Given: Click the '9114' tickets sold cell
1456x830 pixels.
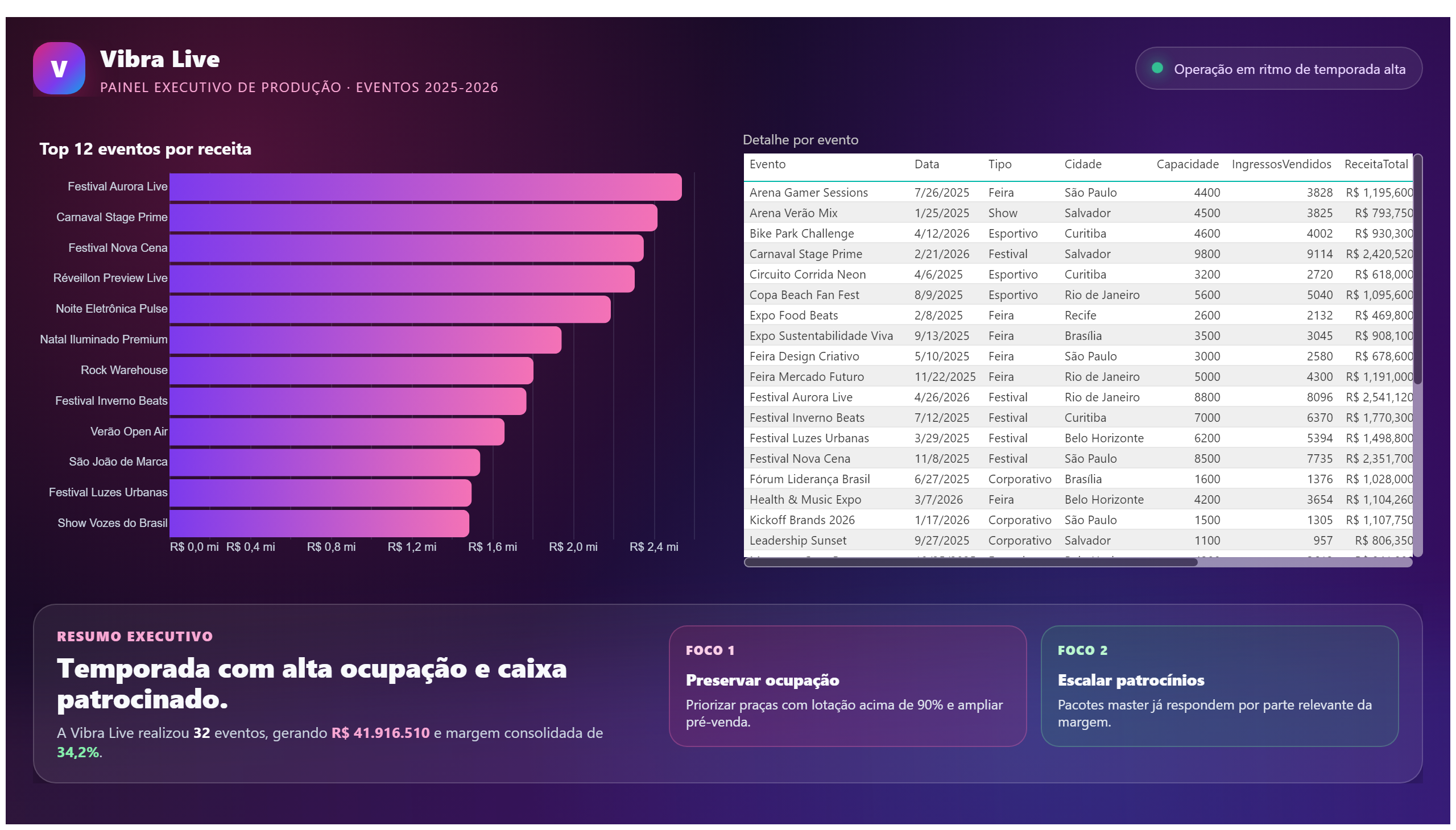Looking at the screenshot, I should [1319, 254].
